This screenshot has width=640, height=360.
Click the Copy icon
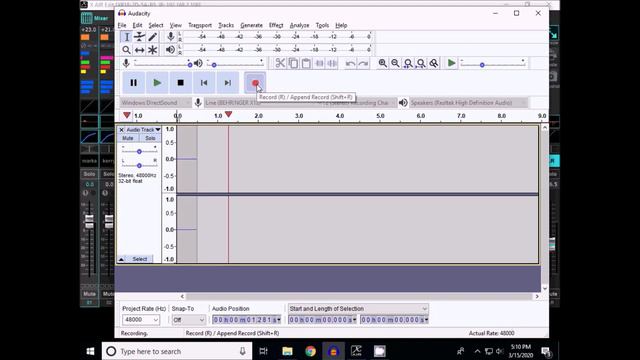293,63
